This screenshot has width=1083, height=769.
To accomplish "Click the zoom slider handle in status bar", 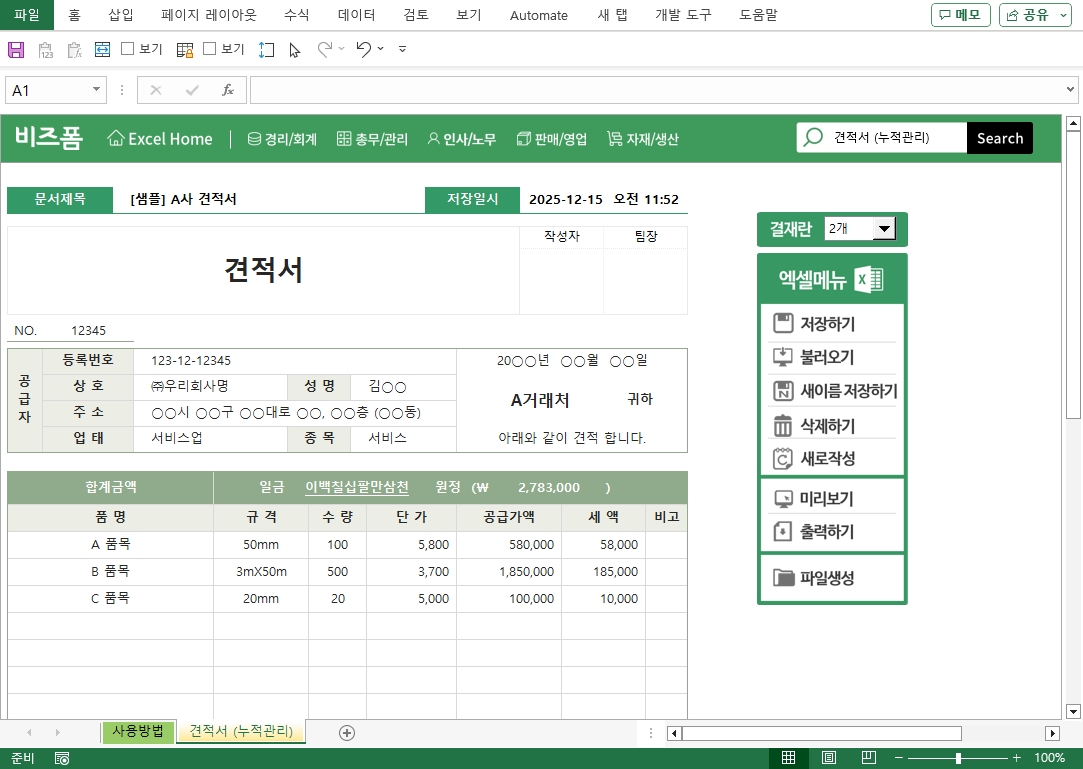I will tap(958, 758).
